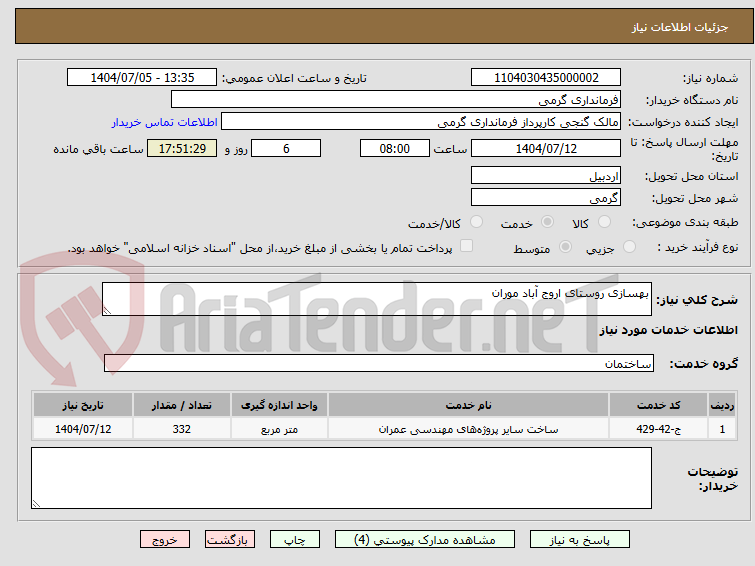This screenshot has width=755, height=566.
Task: Click the خروج exit button
Action: pos(165,540)
